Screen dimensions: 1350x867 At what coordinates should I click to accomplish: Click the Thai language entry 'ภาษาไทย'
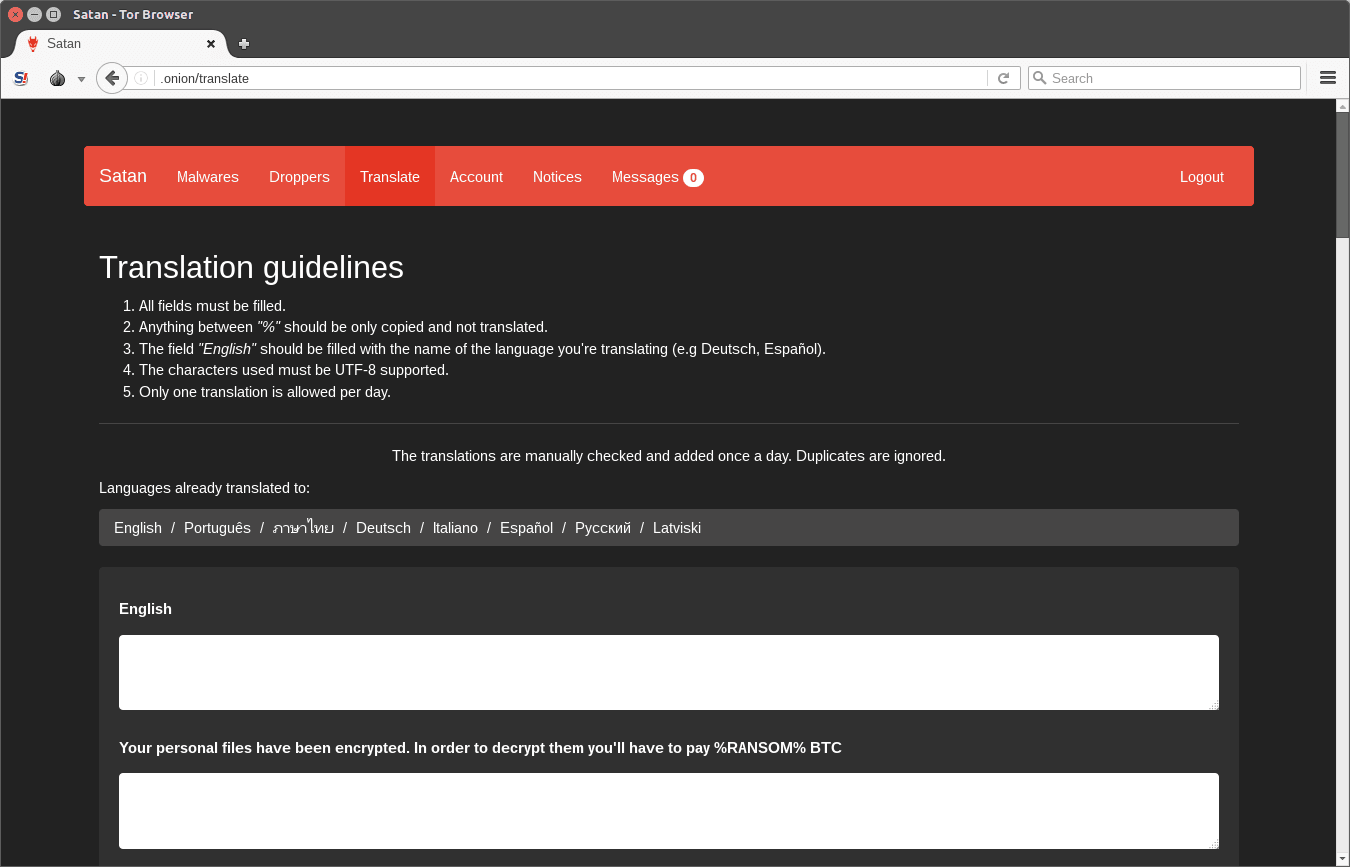coord(303,528)
